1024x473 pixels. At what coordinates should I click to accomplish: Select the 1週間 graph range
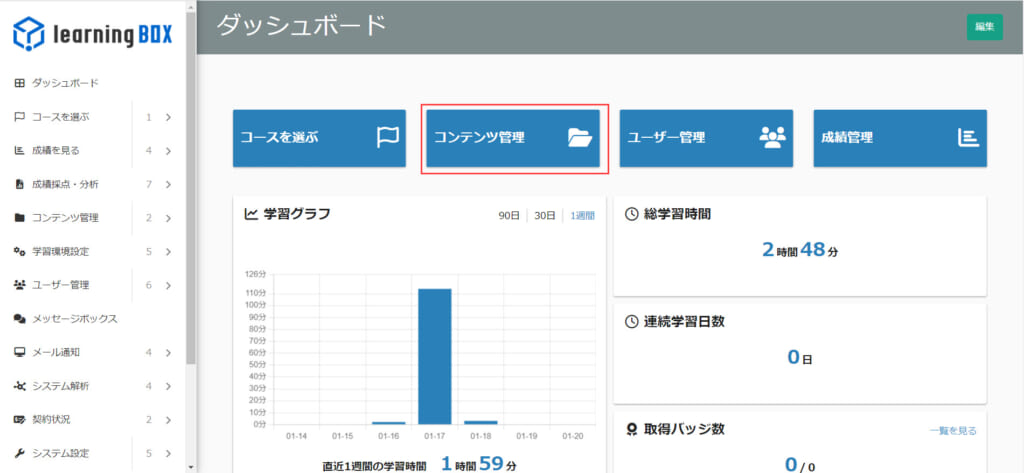(x=582, y=215)
